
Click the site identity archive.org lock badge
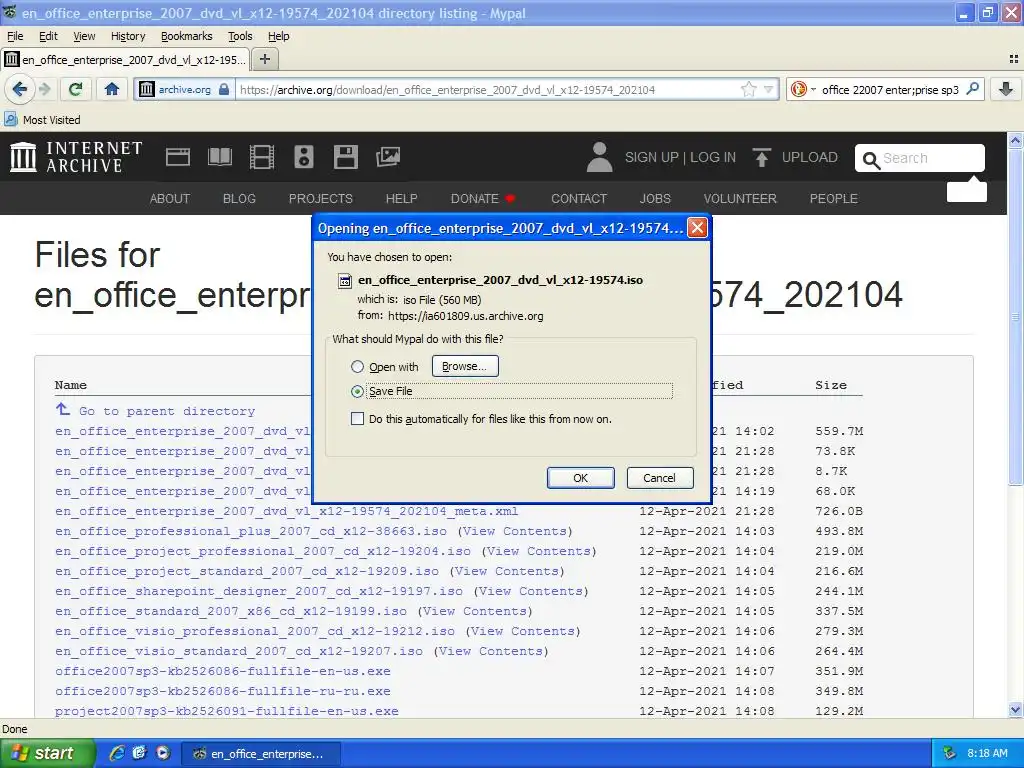(185, 89)
